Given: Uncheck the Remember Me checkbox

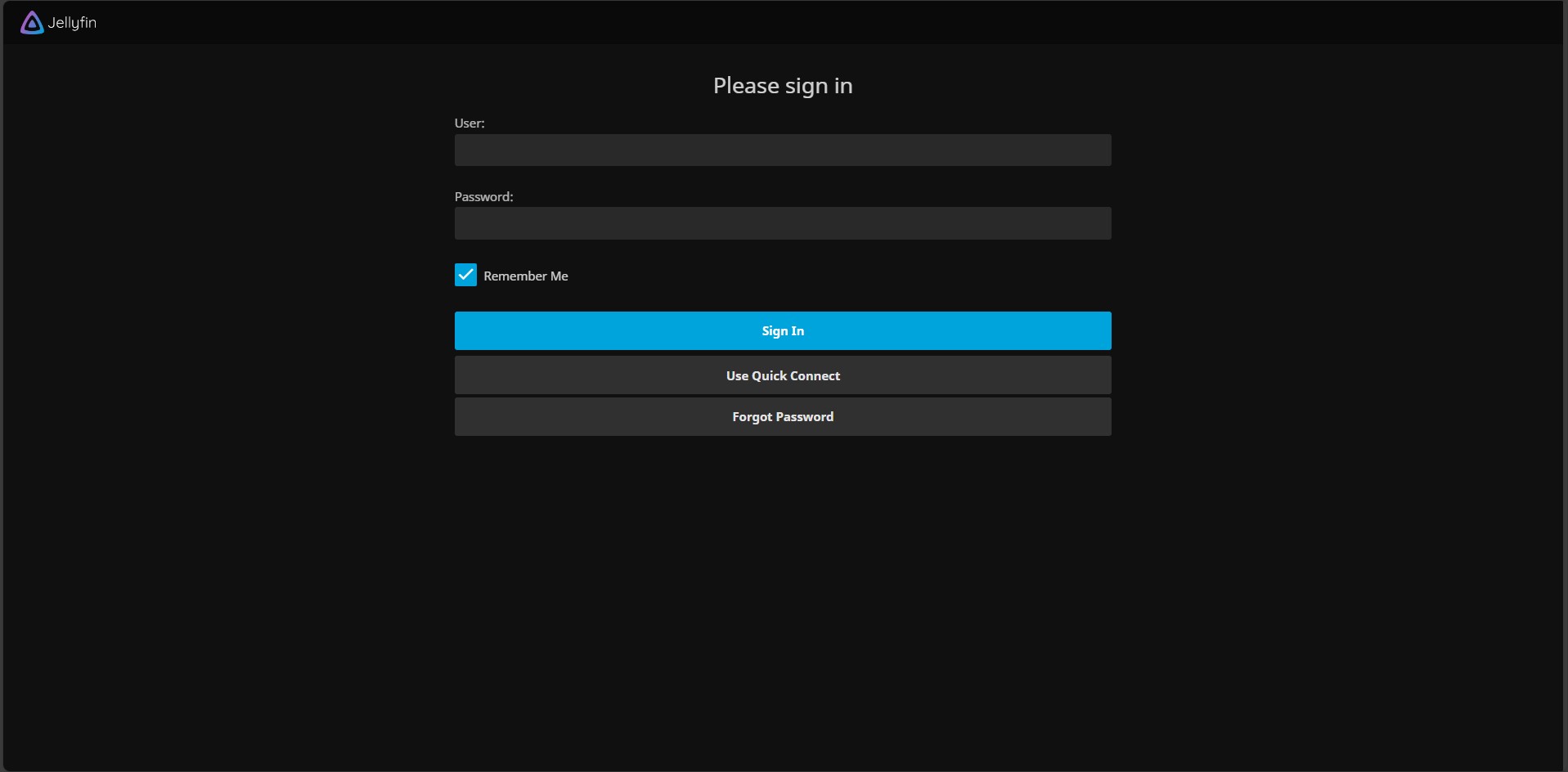Looking at the screenshot, I should tap(465, 274).
